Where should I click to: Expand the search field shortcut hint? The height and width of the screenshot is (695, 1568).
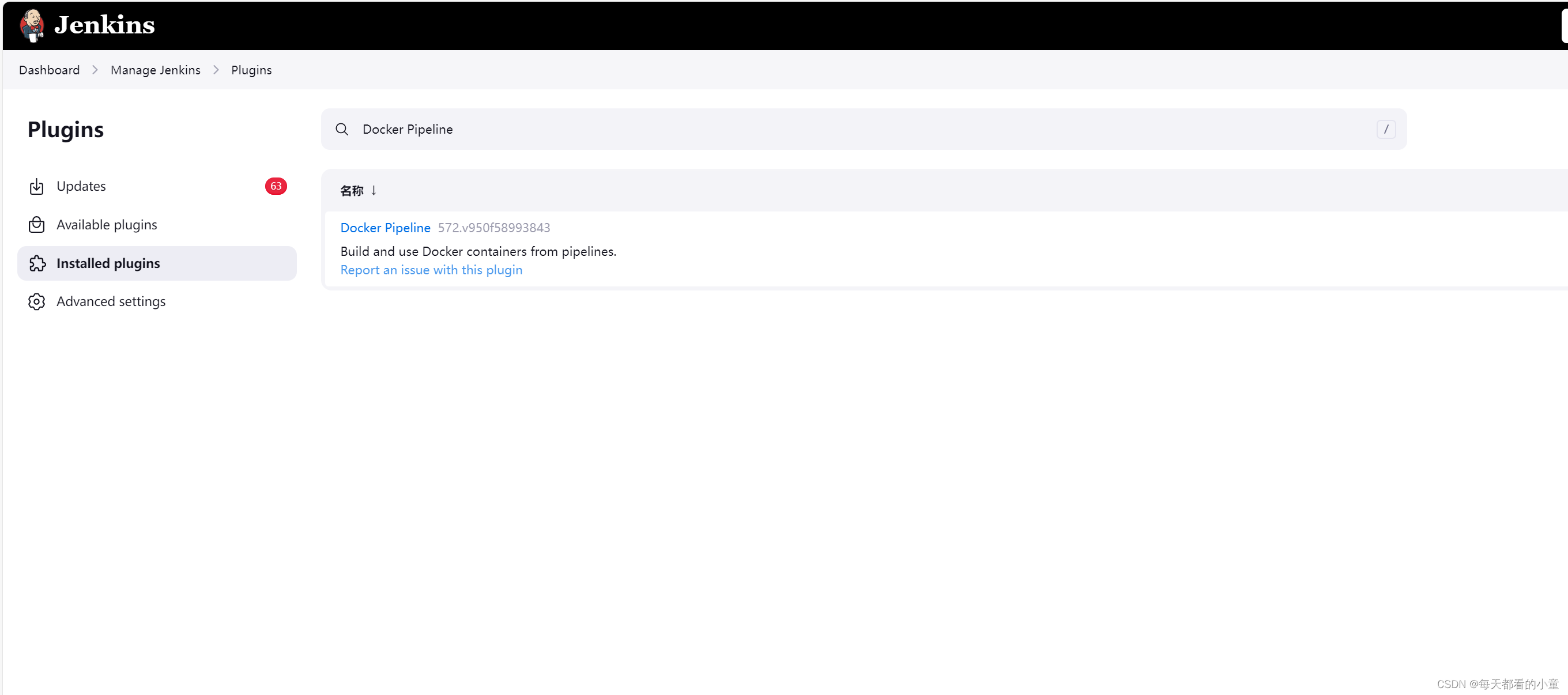[x=1386, y=129]
